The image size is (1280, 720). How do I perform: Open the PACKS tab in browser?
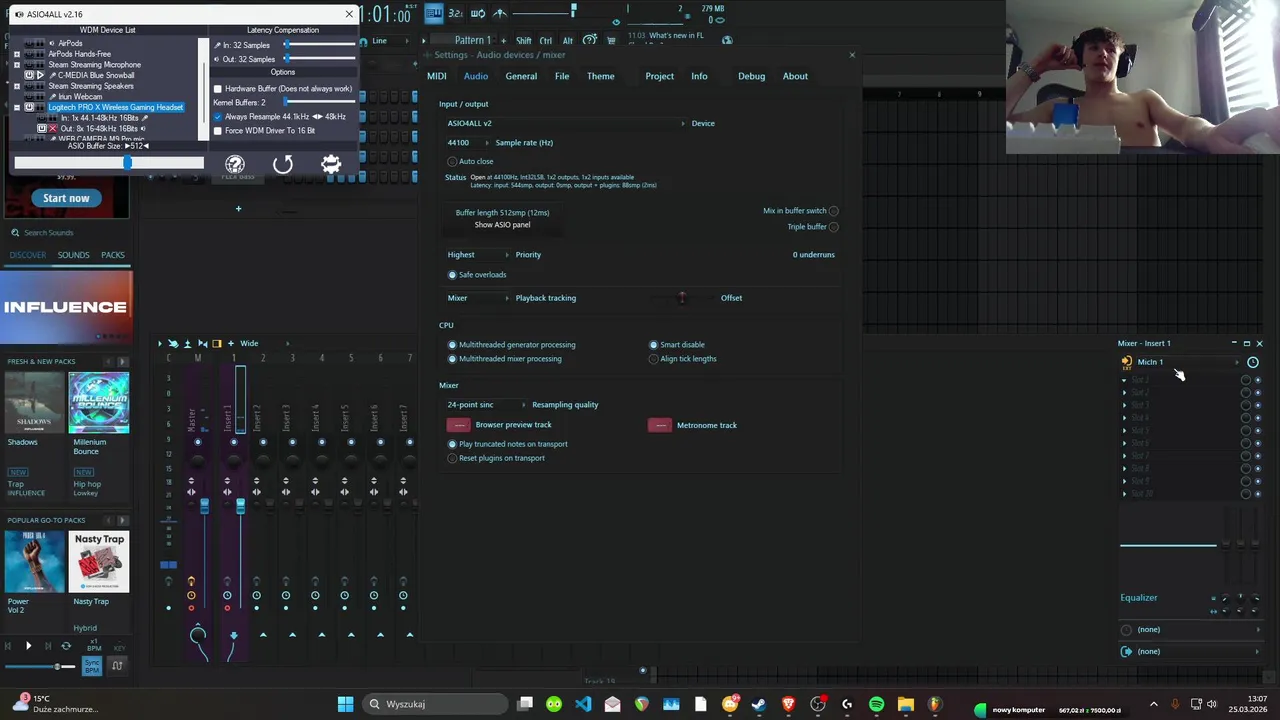coord(113,255)
